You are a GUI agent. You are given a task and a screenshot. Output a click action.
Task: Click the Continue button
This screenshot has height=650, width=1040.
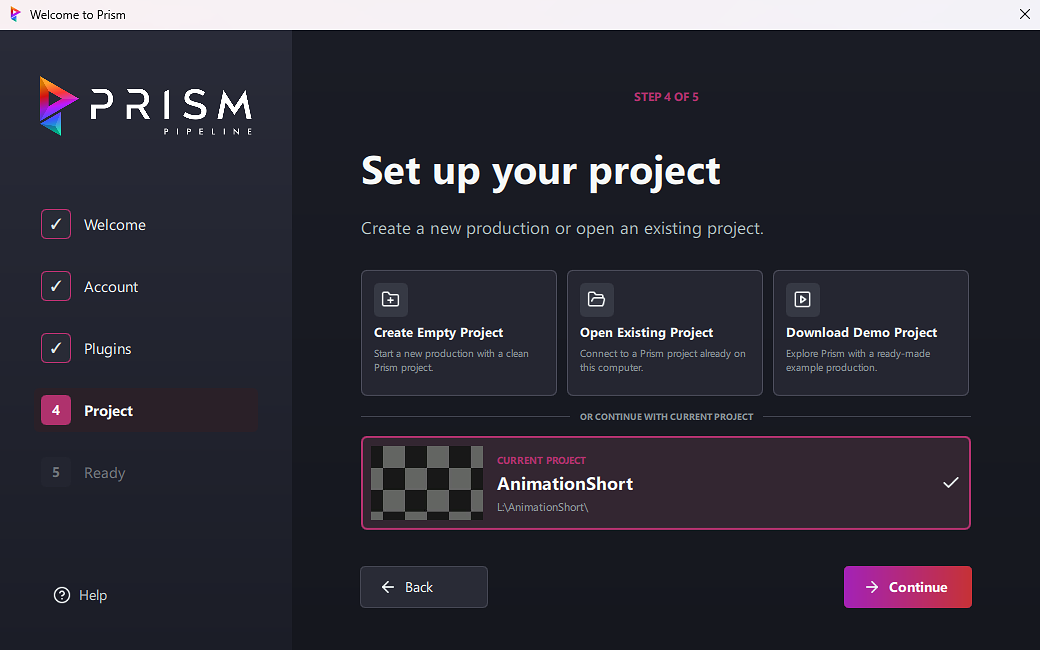[907, 587]
